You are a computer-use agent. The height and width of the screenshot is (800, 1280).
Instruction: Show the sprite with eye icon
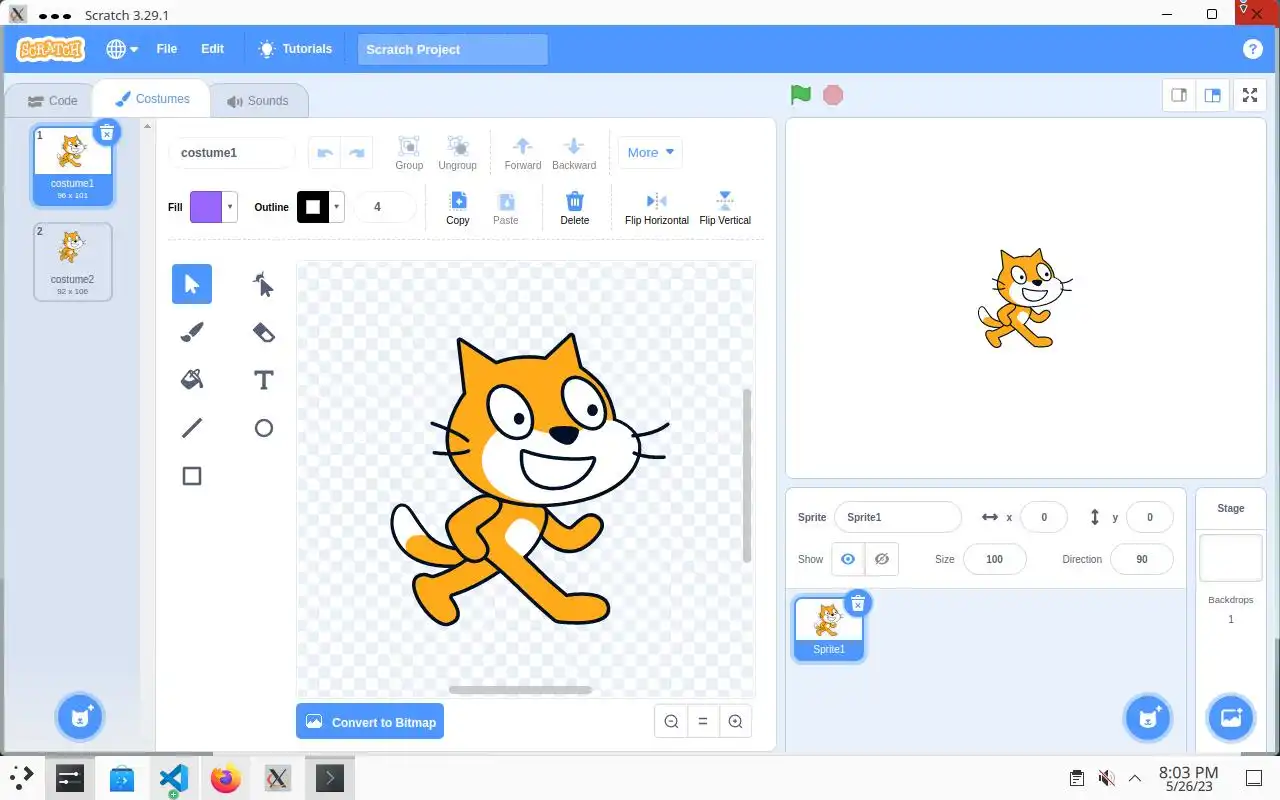point(848,559)
